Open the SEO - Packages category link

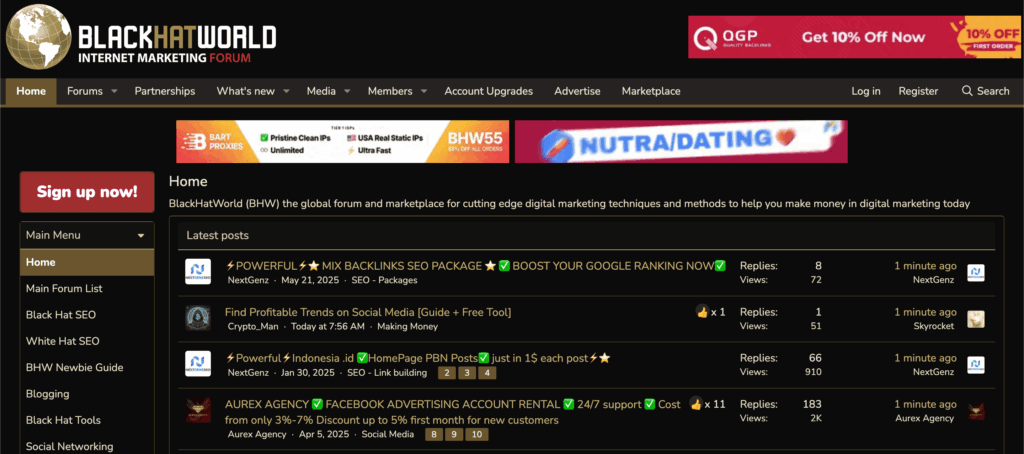(384, 280)
